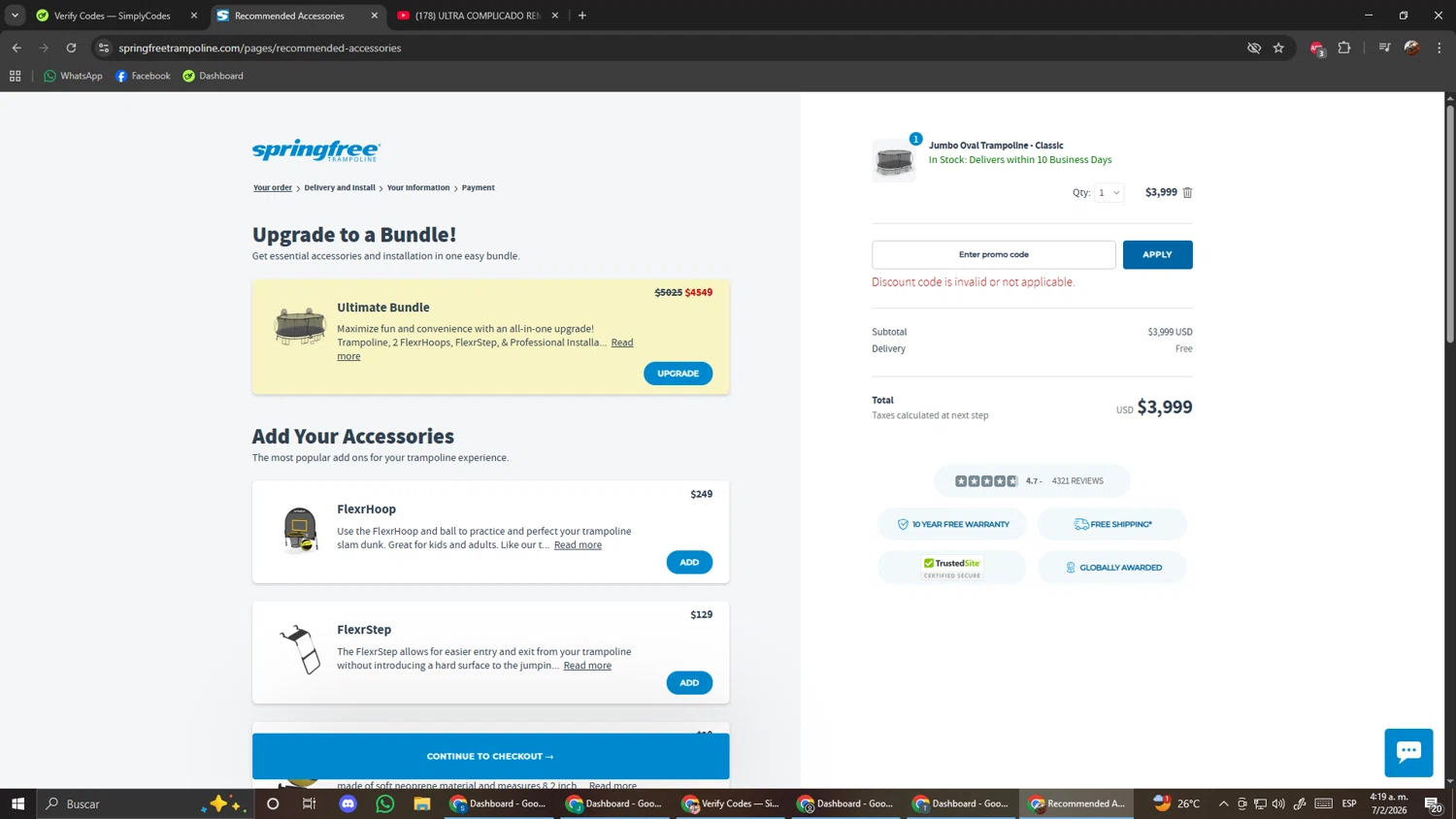Click Continue to Checkout
1456x819 pixels.
(490, 756)
